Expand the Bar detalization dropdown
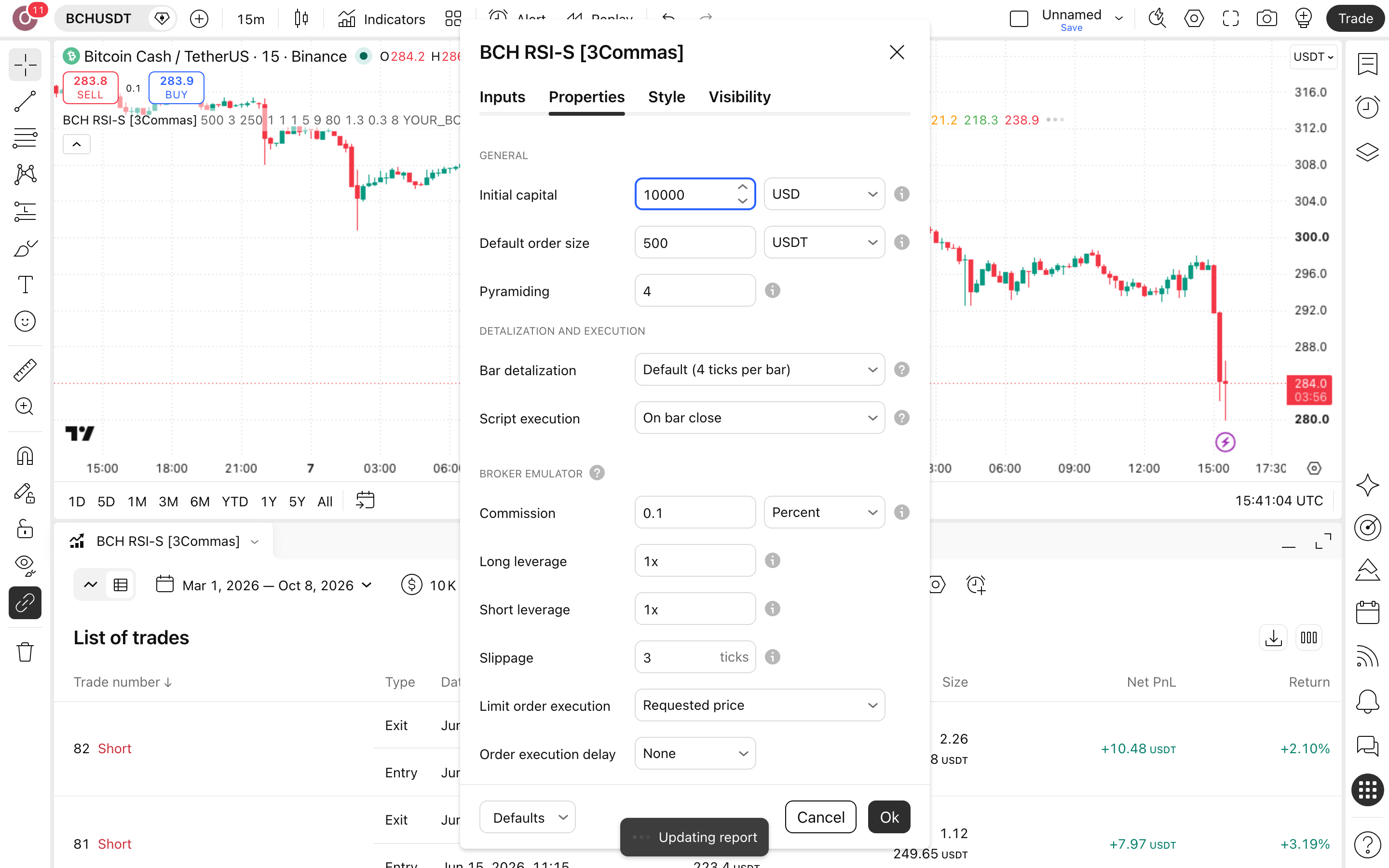This screenshot has height=868, width=1389. (759, 370)
